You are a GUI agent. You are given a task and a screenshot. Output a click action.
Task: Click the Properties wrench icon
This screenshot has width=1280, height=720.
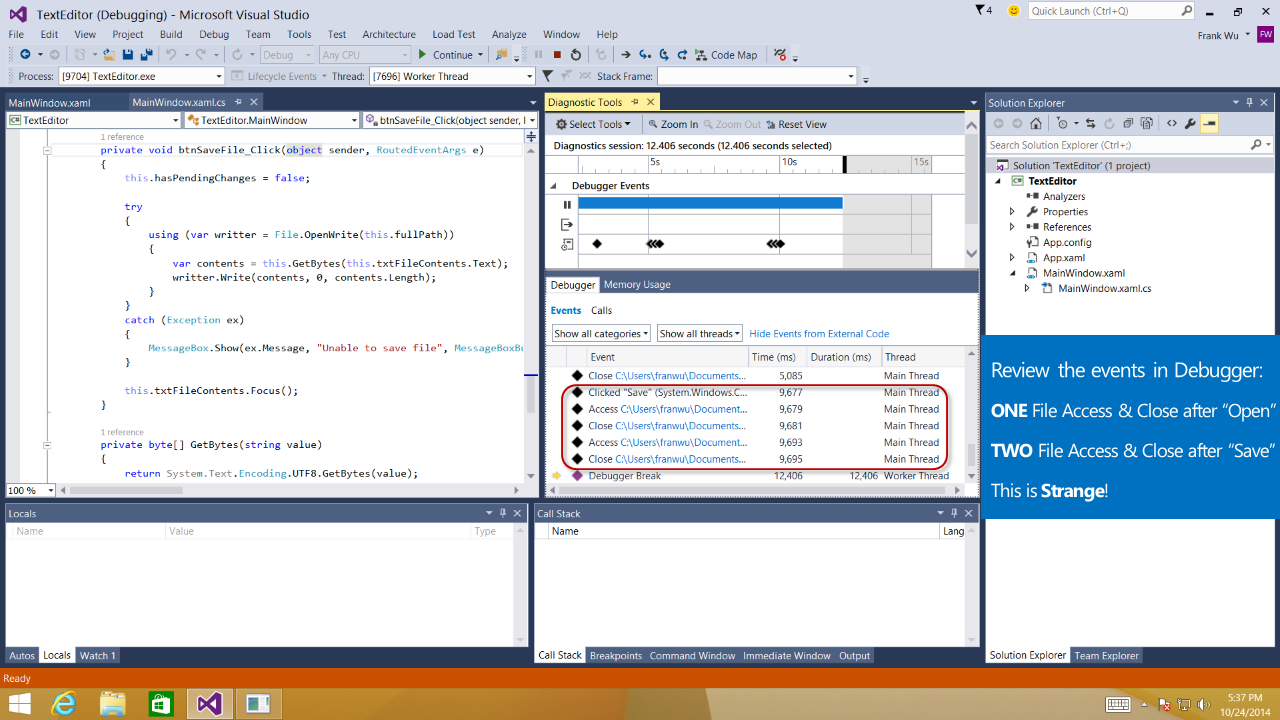click(1190, 124)
